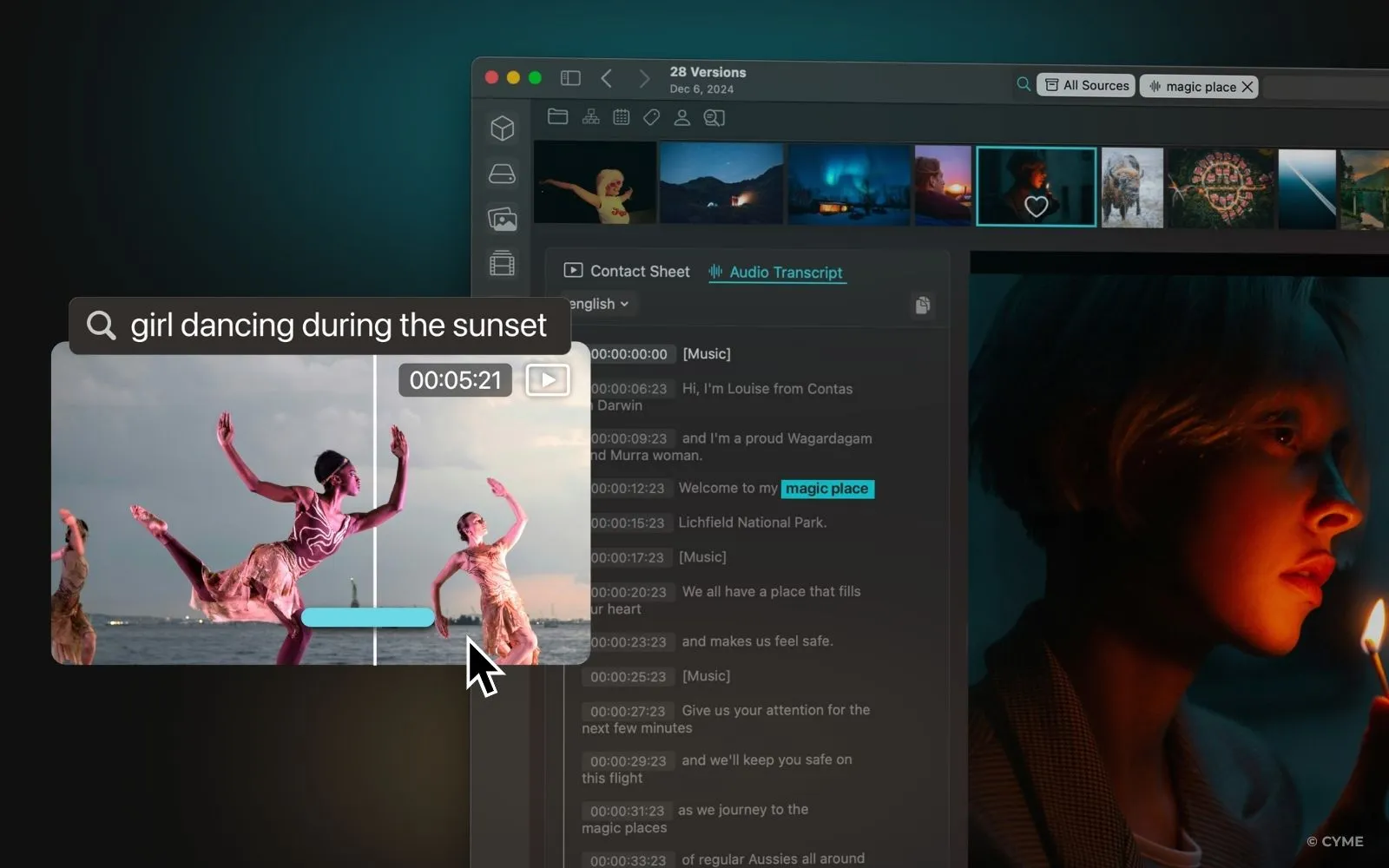The image size is (1389, 868).
Task: Click the folder browse icon in toolbar
Action: tap(557, 117)
